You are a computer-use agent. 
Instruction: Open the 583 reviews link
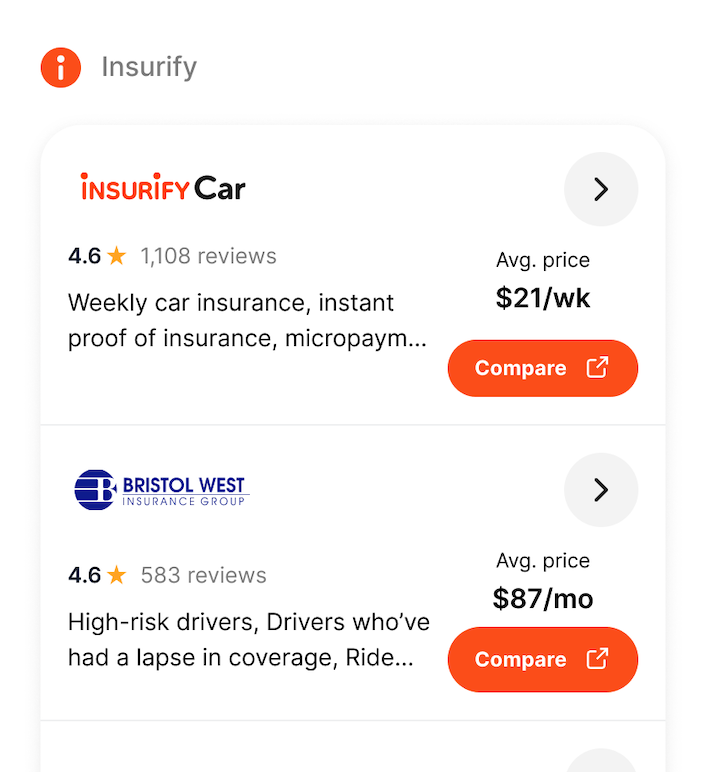pyautogui.click(x=203, y=575)
